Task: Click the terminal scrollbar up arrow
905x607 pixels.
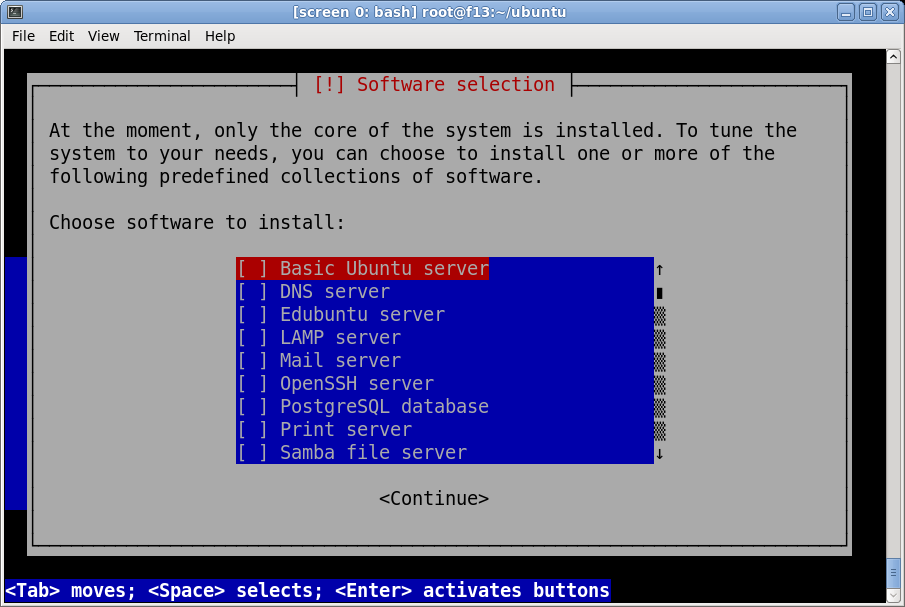Action: [893, 57]
